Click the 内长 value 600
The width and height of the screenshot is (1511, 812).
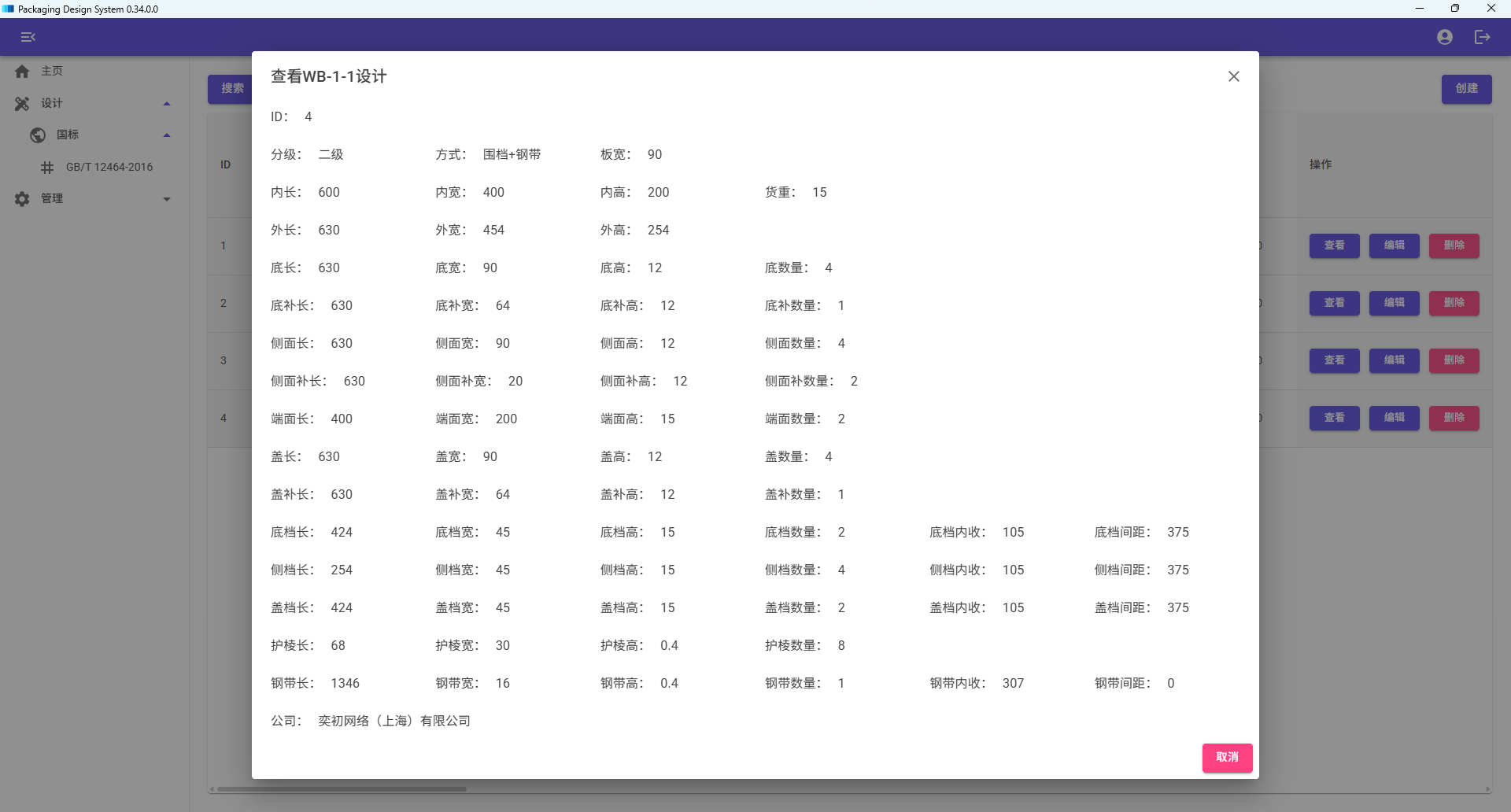click(x=329, y=192)
